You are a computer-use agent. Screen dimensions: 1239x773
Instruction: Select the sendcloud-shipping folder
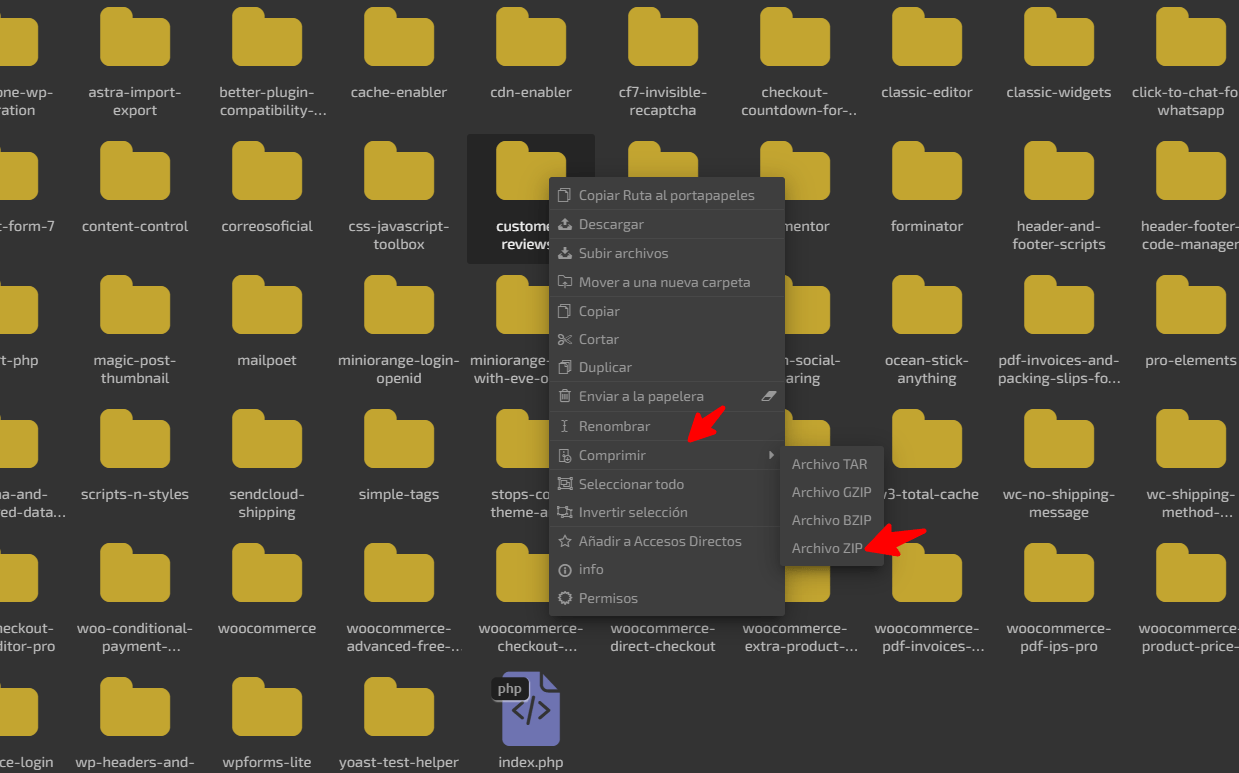click(267, 464)
